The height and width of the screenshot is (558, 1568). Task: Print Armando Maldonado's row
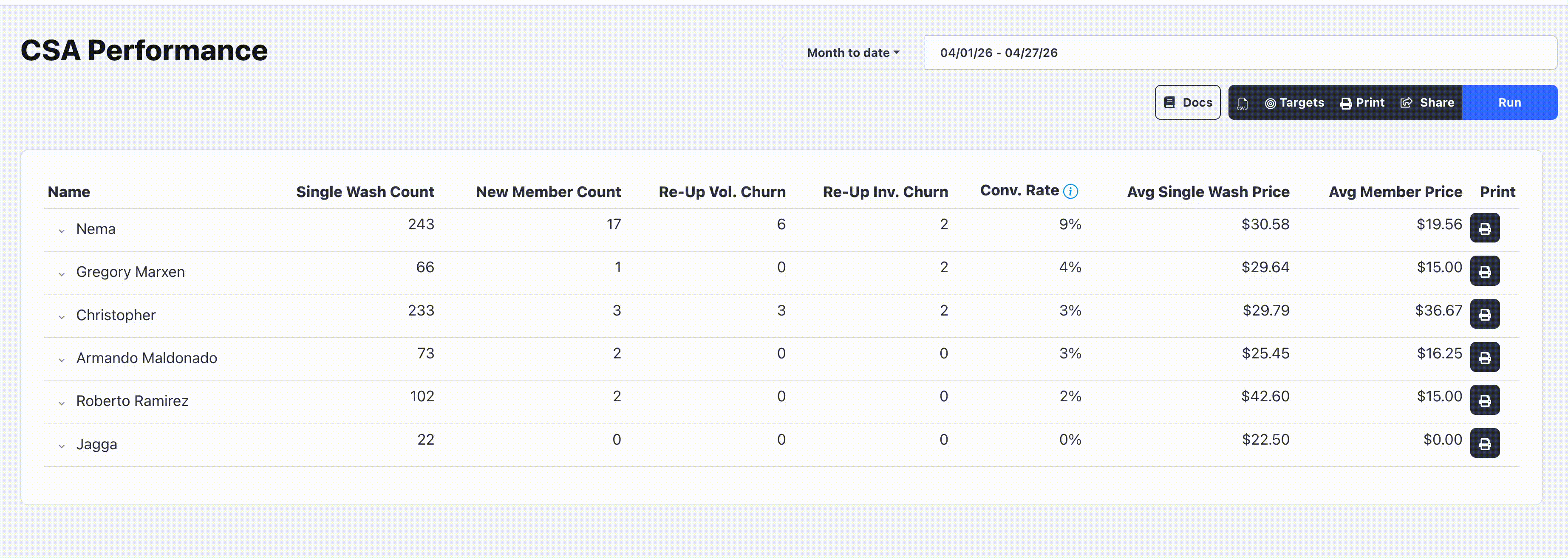pos(1485,357)
